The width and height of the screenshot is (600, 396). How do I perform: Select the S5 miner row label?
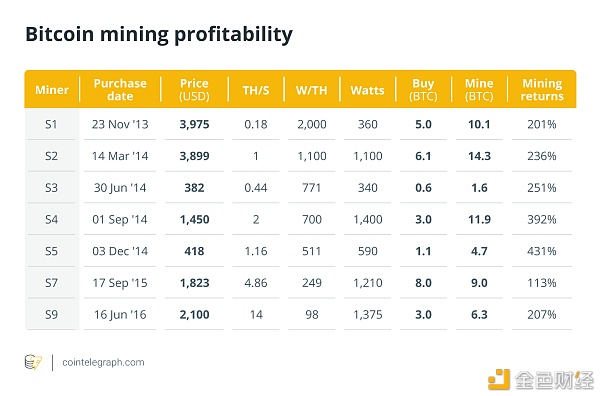51,251
